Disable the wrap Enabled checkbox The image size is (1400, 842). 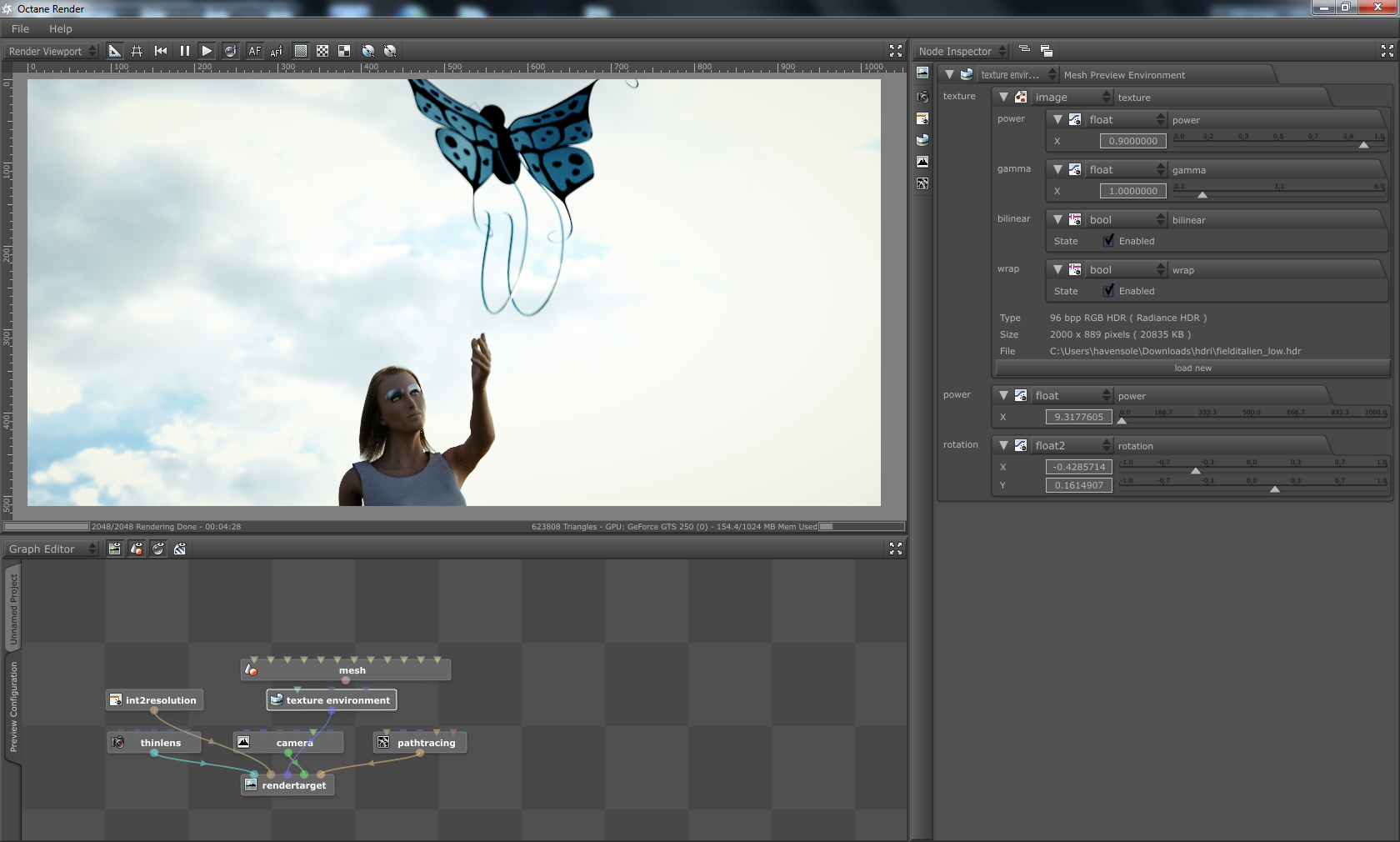[x=1108, y=291]
